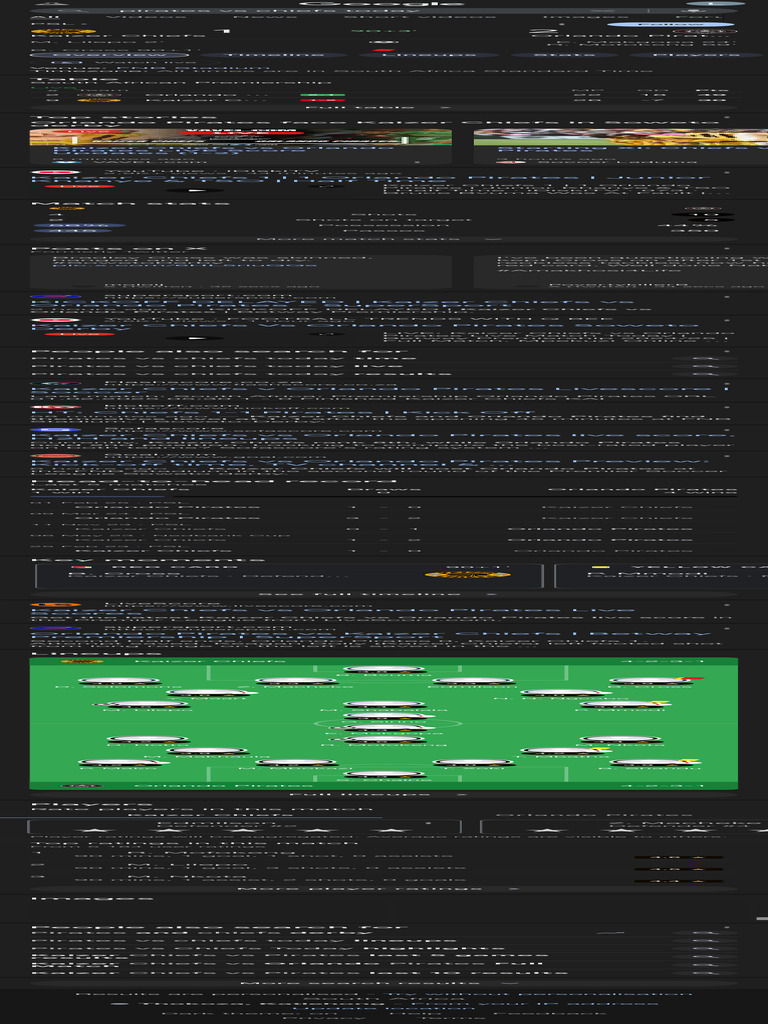
Task: Search "Pirates vs chiefs today live" suggestion
Action: coord(384,366)
